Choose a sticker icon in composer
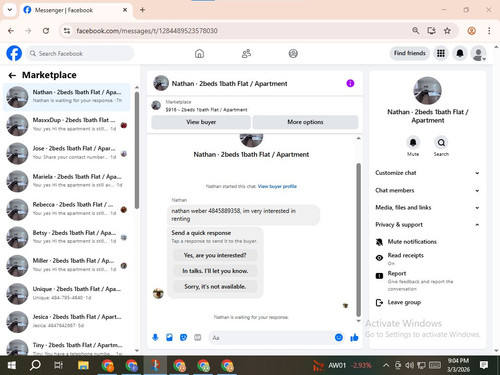The height and width of the screenshot is (375, 500). 183,338
